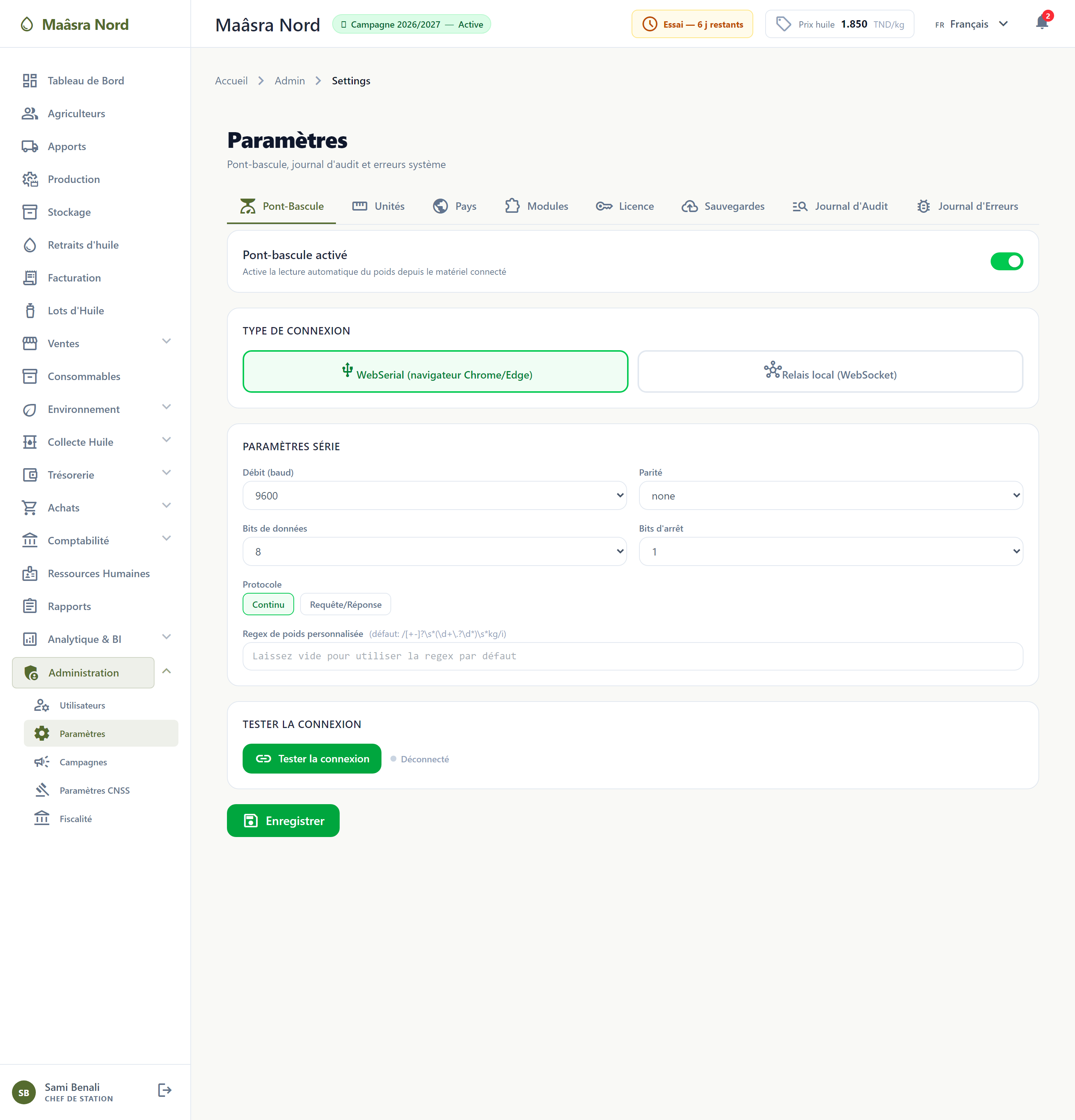
Task: Switch to the Journal d'Audit tab
Action: click(x=840, y=206)
